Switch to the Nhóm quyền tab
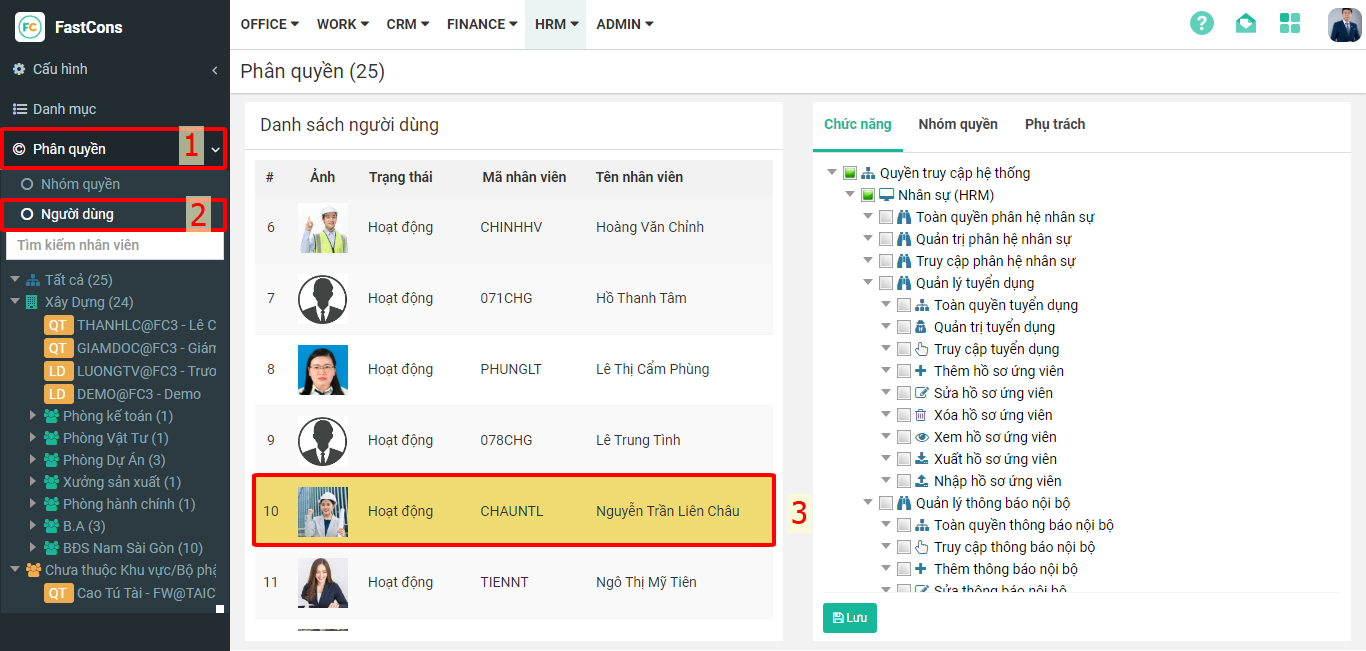The width and height of the screenshot is (1366, 651). [958, 124]
